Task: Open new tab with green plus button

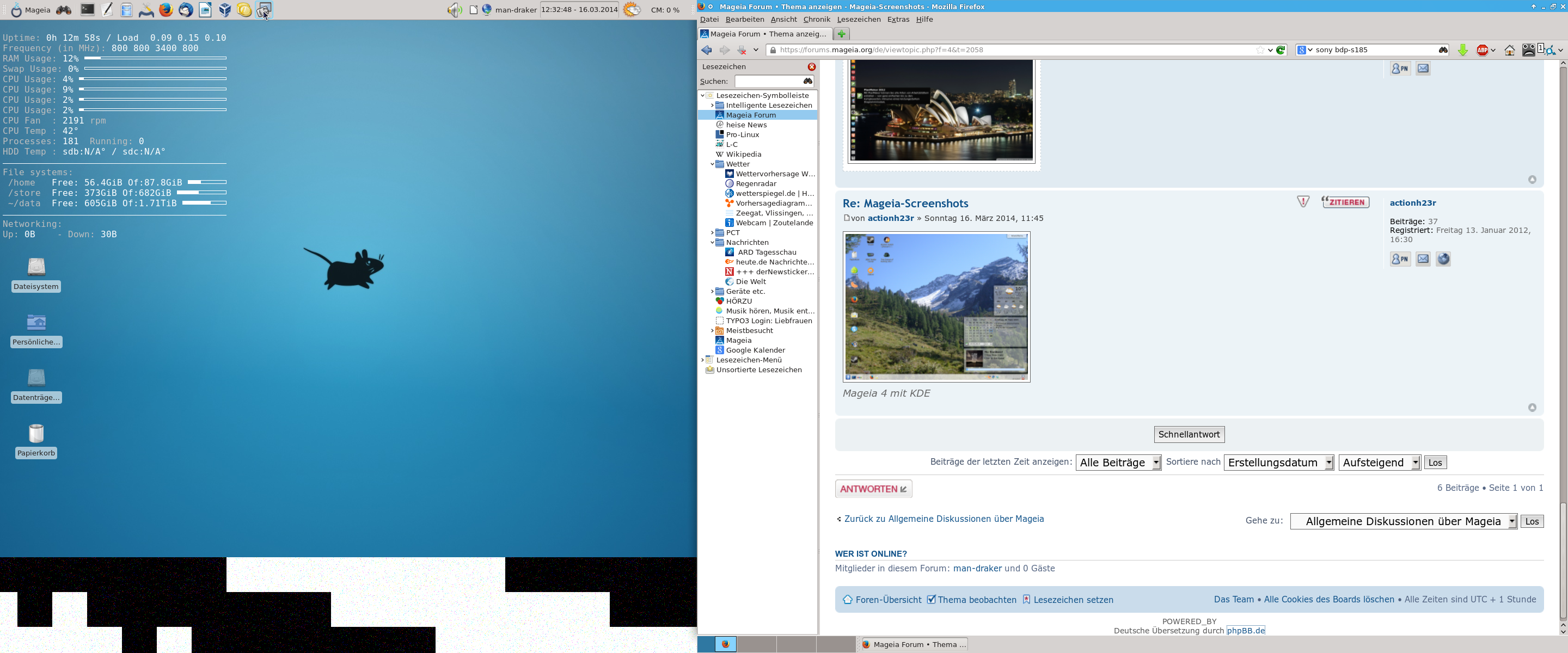Action: (841, 34)
